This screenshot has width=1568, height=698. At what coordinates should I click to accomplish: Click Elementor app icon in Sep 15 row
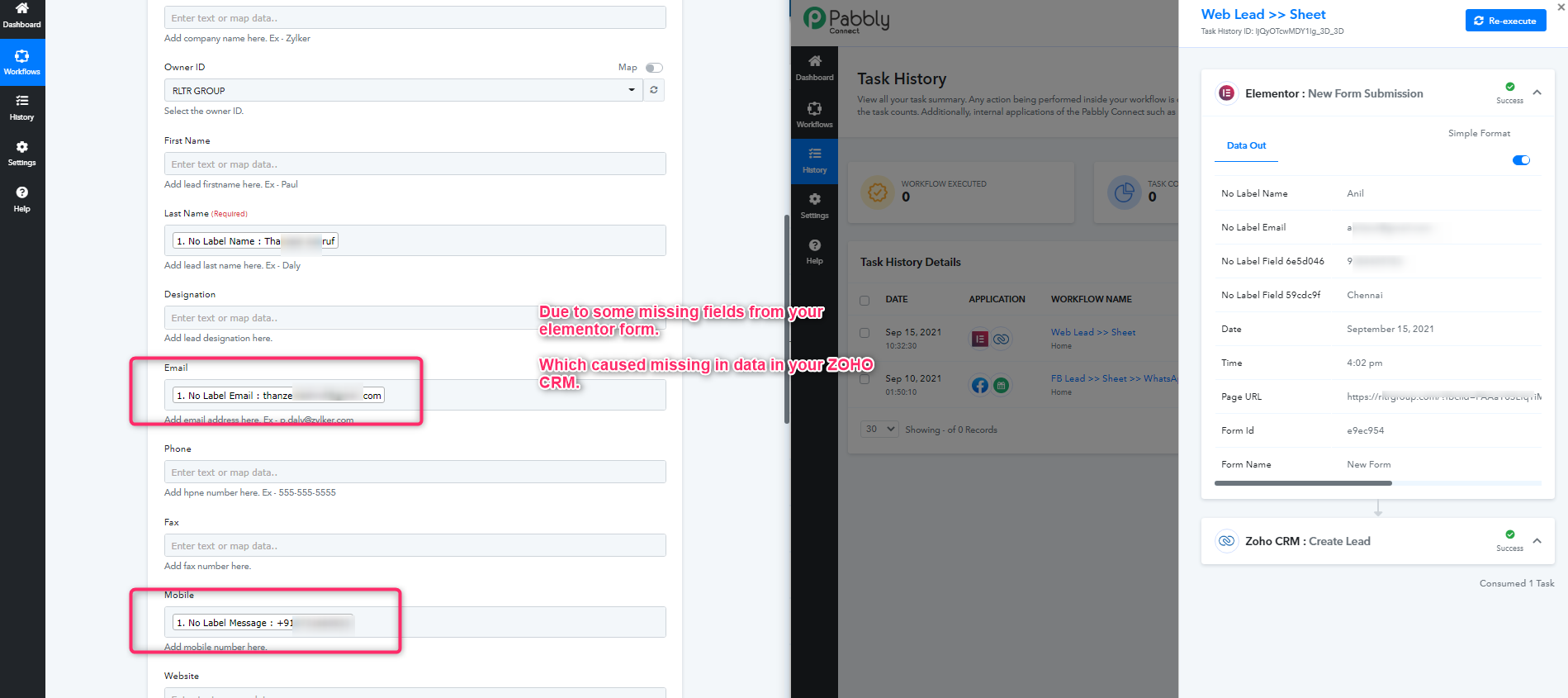(x=980, y=339)
